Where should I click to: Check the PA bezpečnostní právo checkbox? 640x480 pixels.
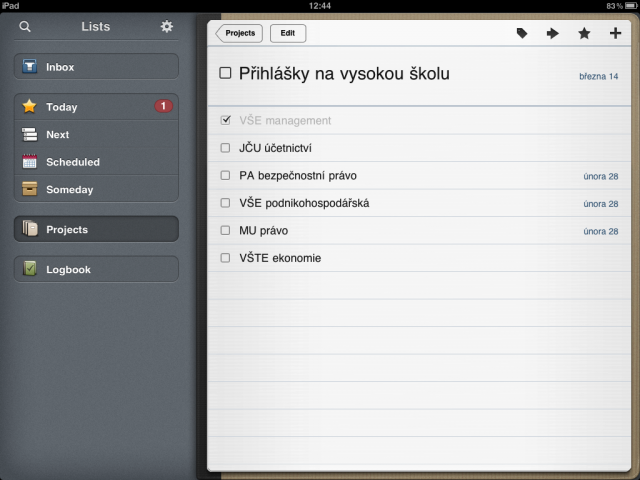pos(225,175)
